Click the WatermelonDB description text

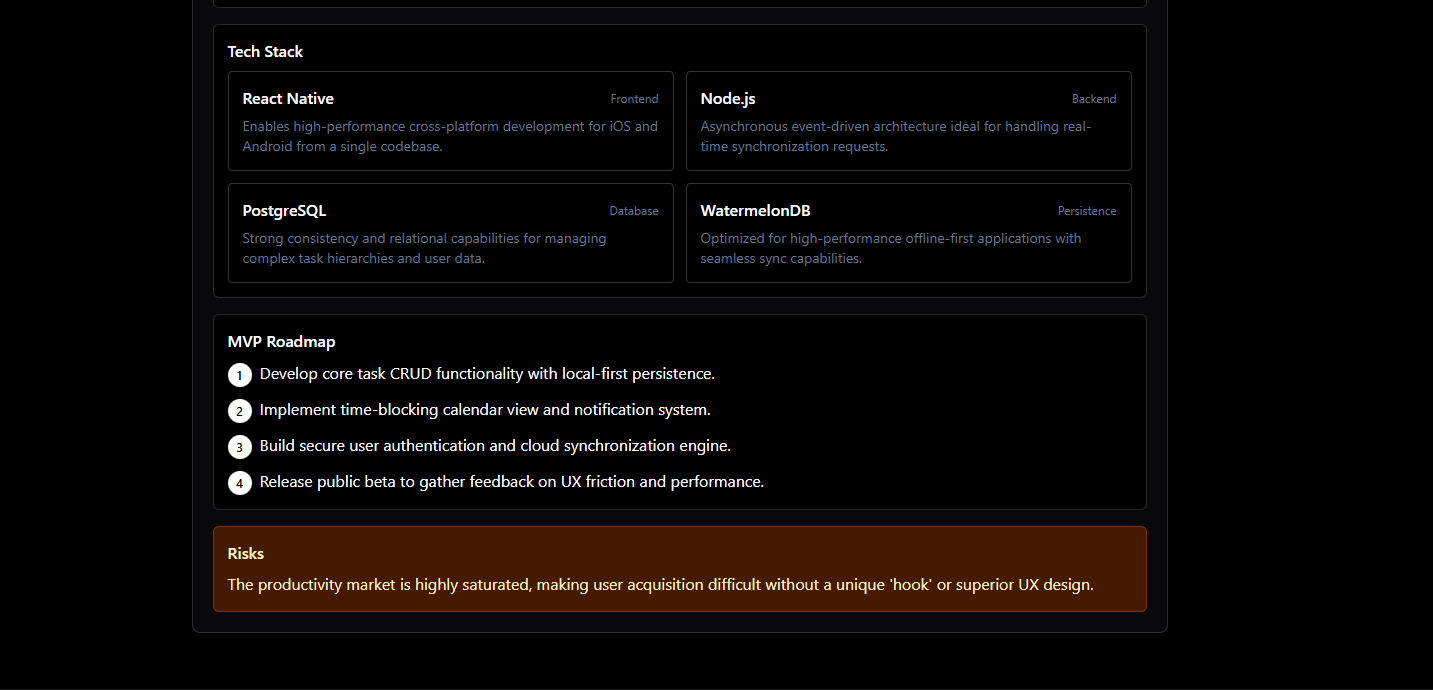891,248
